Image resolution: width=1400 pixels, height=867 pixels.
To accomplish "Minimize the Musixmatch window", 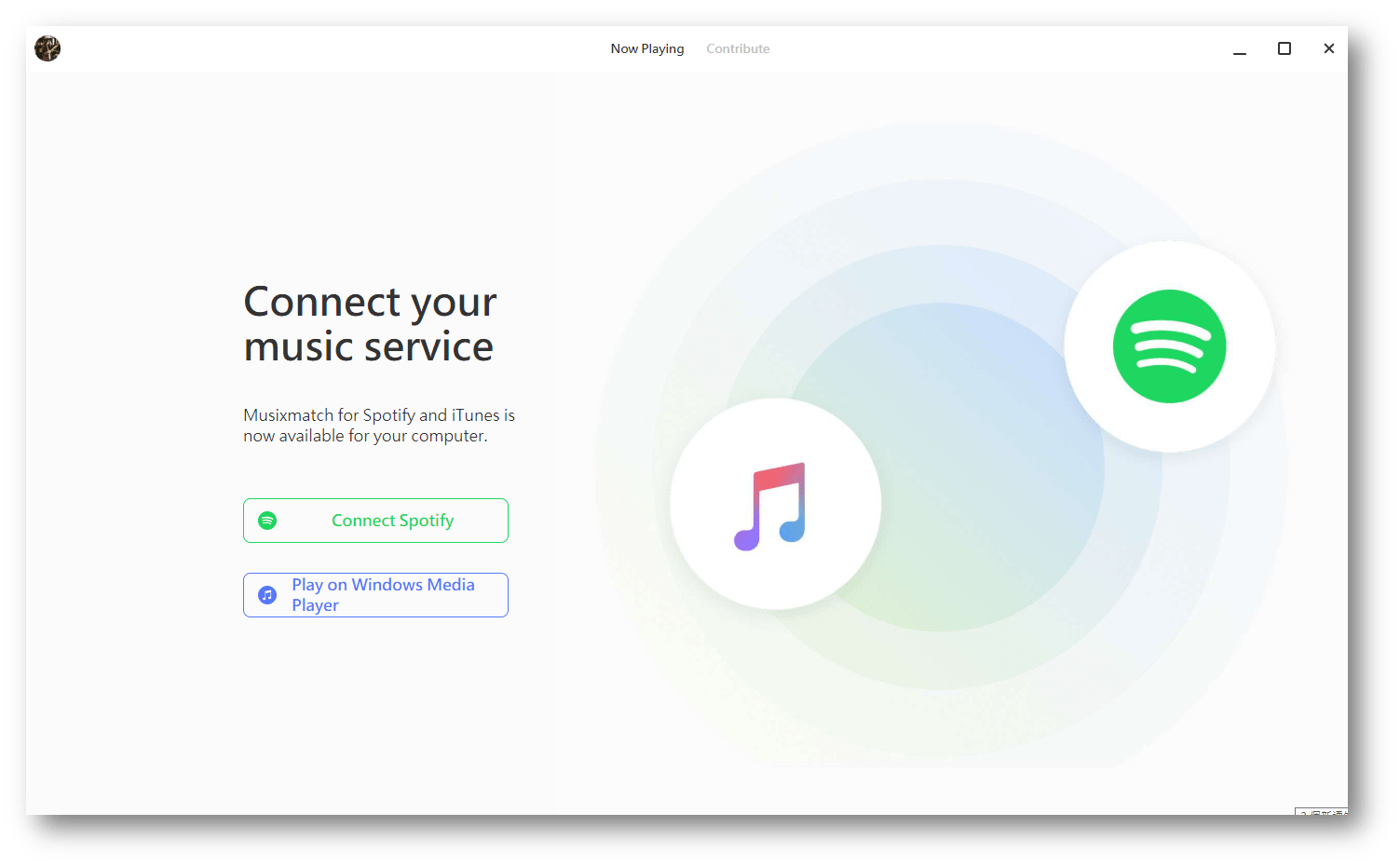I will (x=1240, y=49).
